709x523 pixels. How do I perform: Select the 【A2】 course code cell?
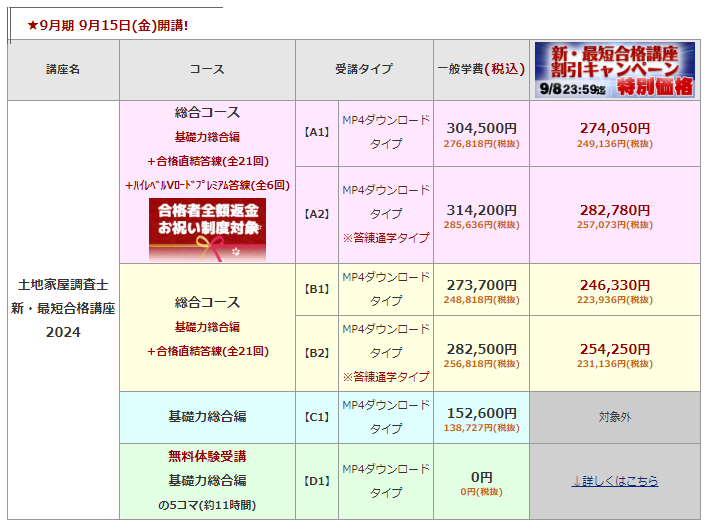[316, 214]
